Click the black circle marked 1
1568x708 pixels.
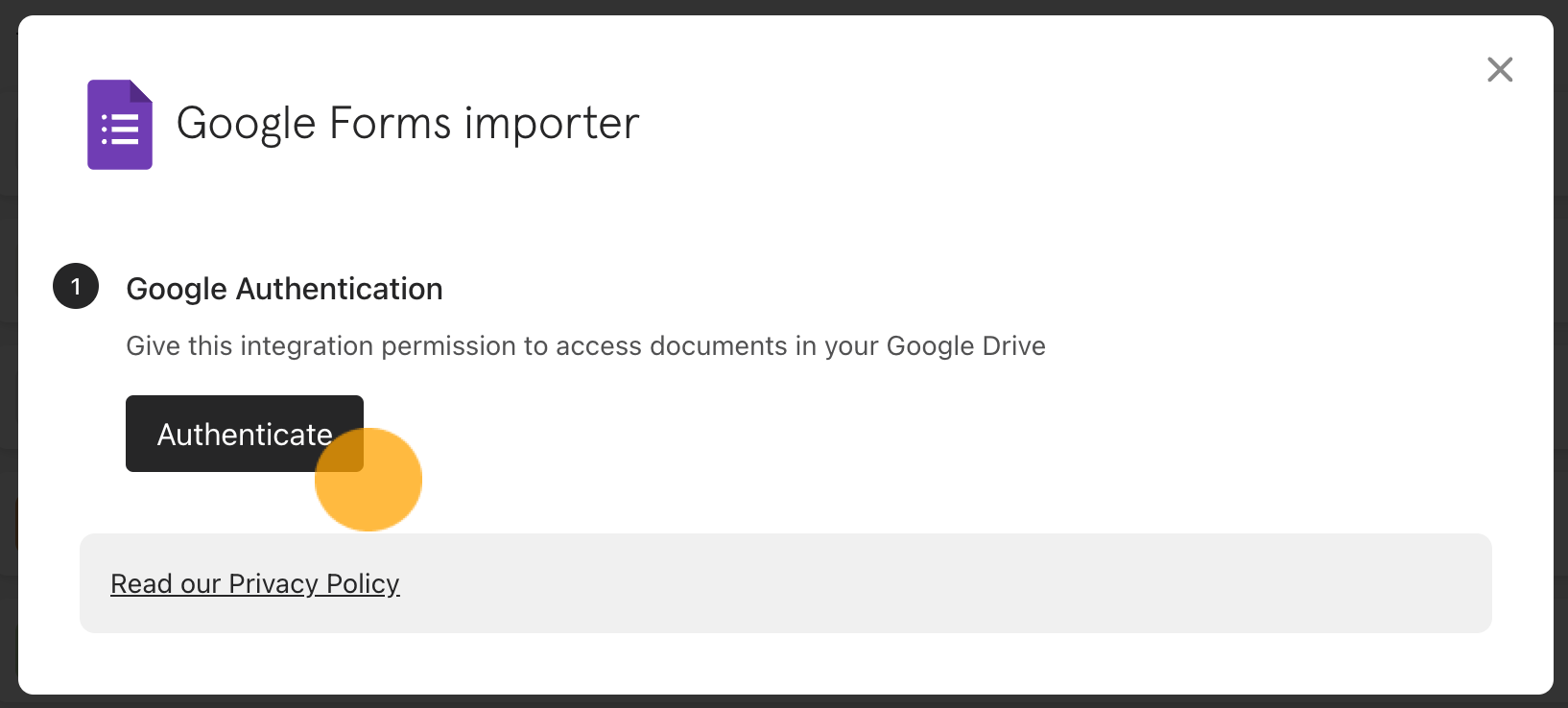[x=76, y=286]
